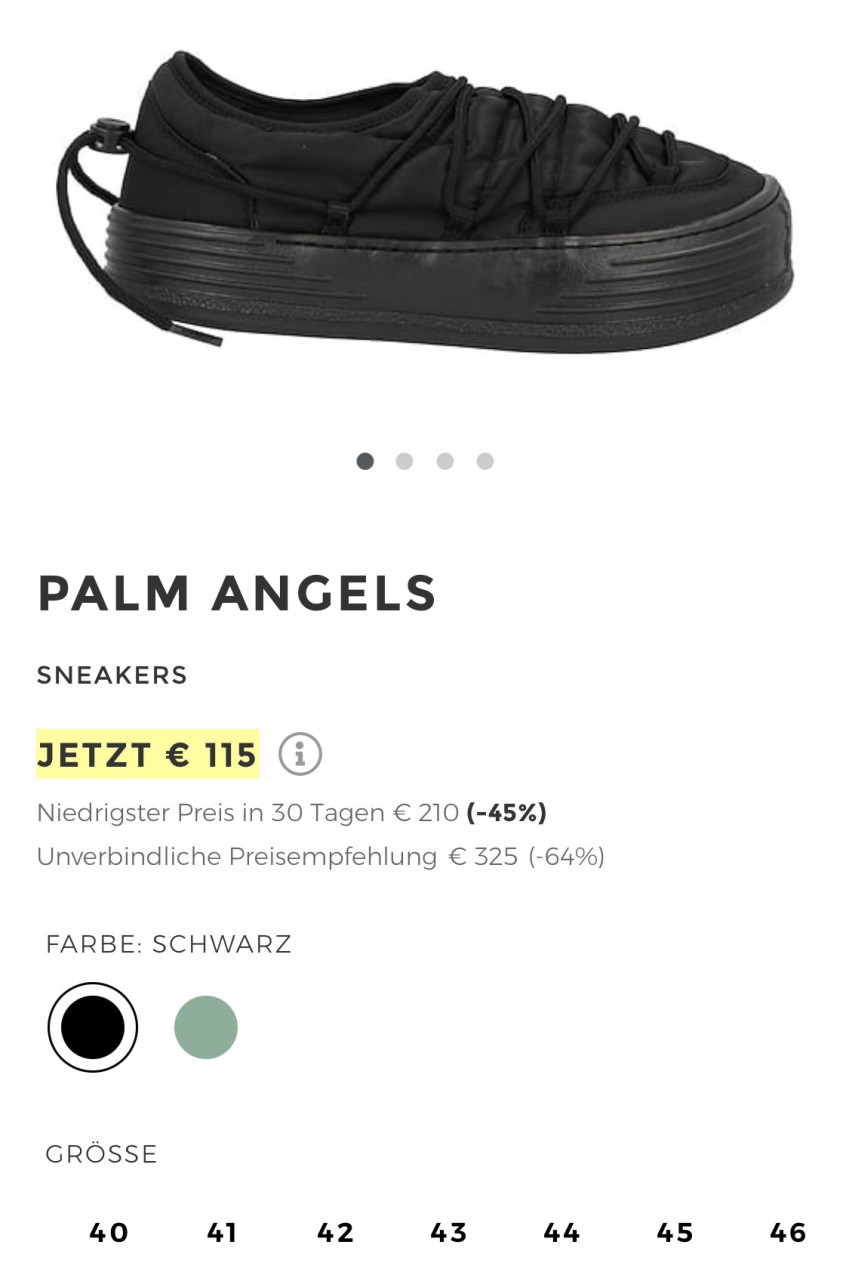Choose size 46
The image size is (849, 1288).
tap(788, 1233)
